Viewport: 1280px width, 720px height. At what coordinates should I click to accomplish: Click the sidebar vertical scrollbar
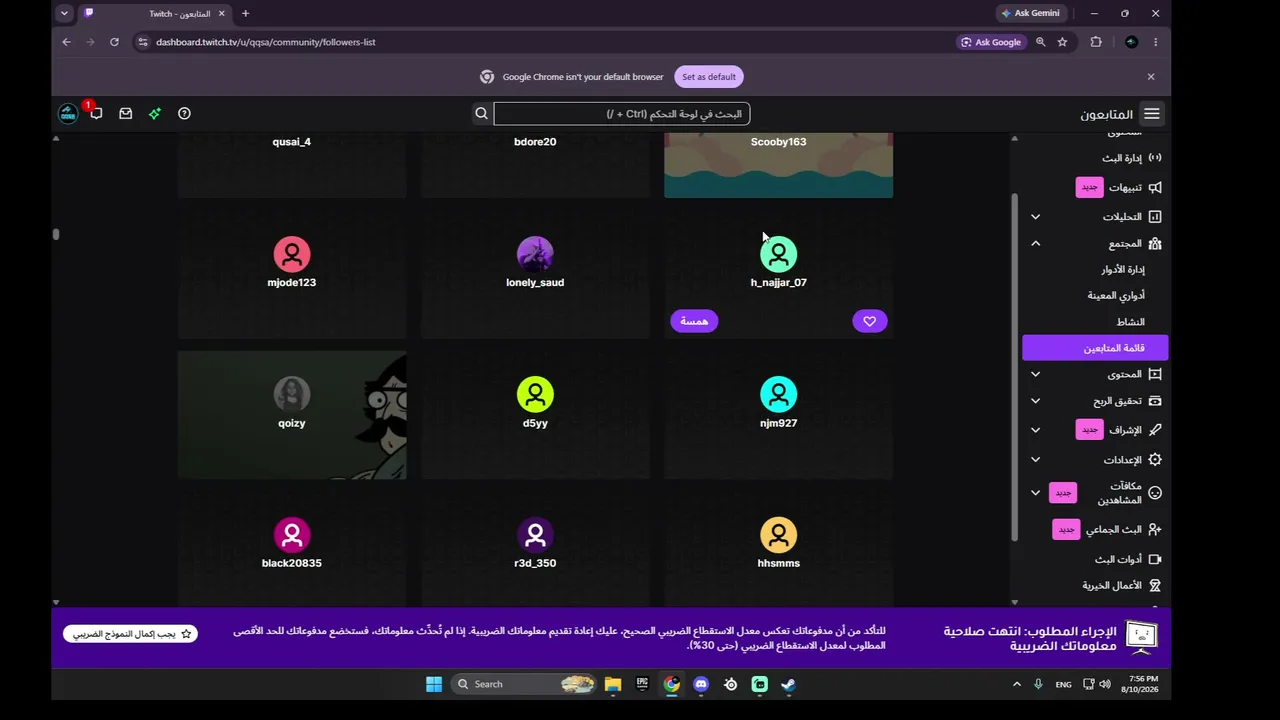pyautogui.click(x=1014, y=367)
